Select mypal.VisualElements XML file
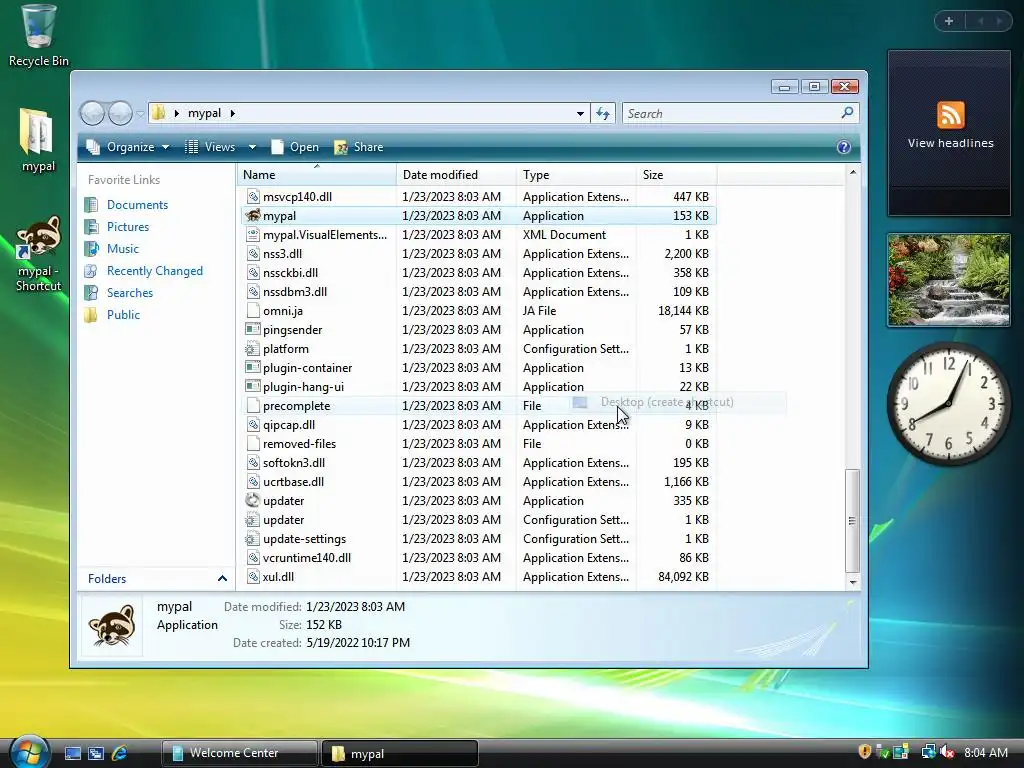The height and width of the screenshot is (768, 1024). coord(479,234)
